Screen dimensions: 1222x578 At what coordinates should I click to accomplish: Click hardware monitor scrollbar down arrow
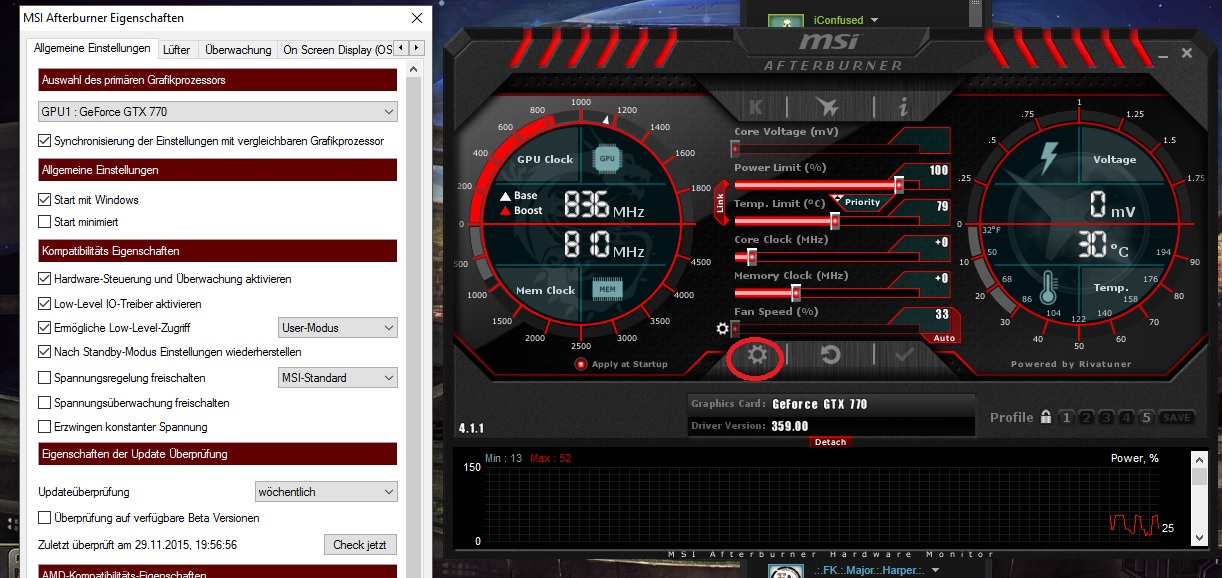pos(1200,537)
